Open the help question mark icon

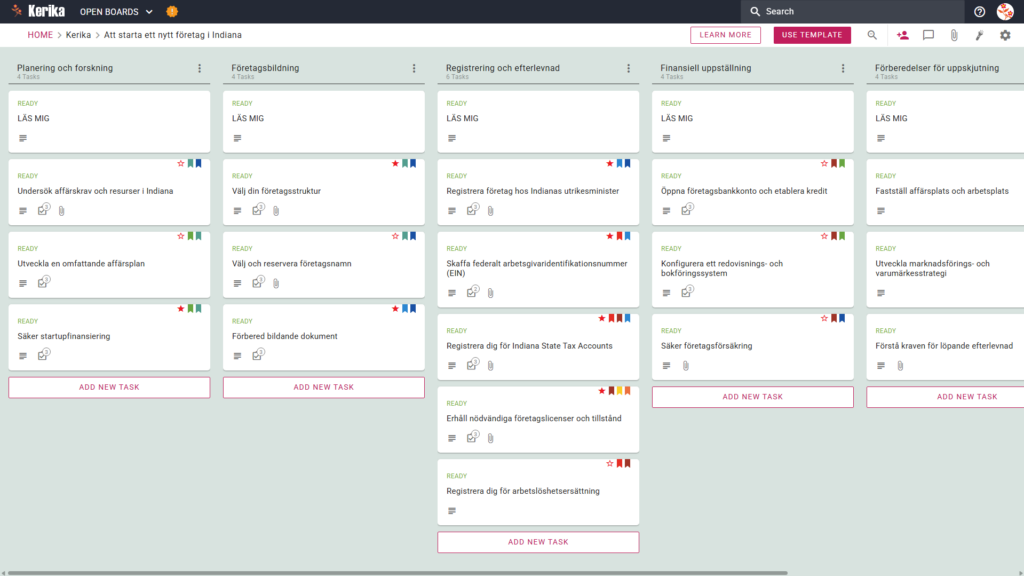(979, 12)
